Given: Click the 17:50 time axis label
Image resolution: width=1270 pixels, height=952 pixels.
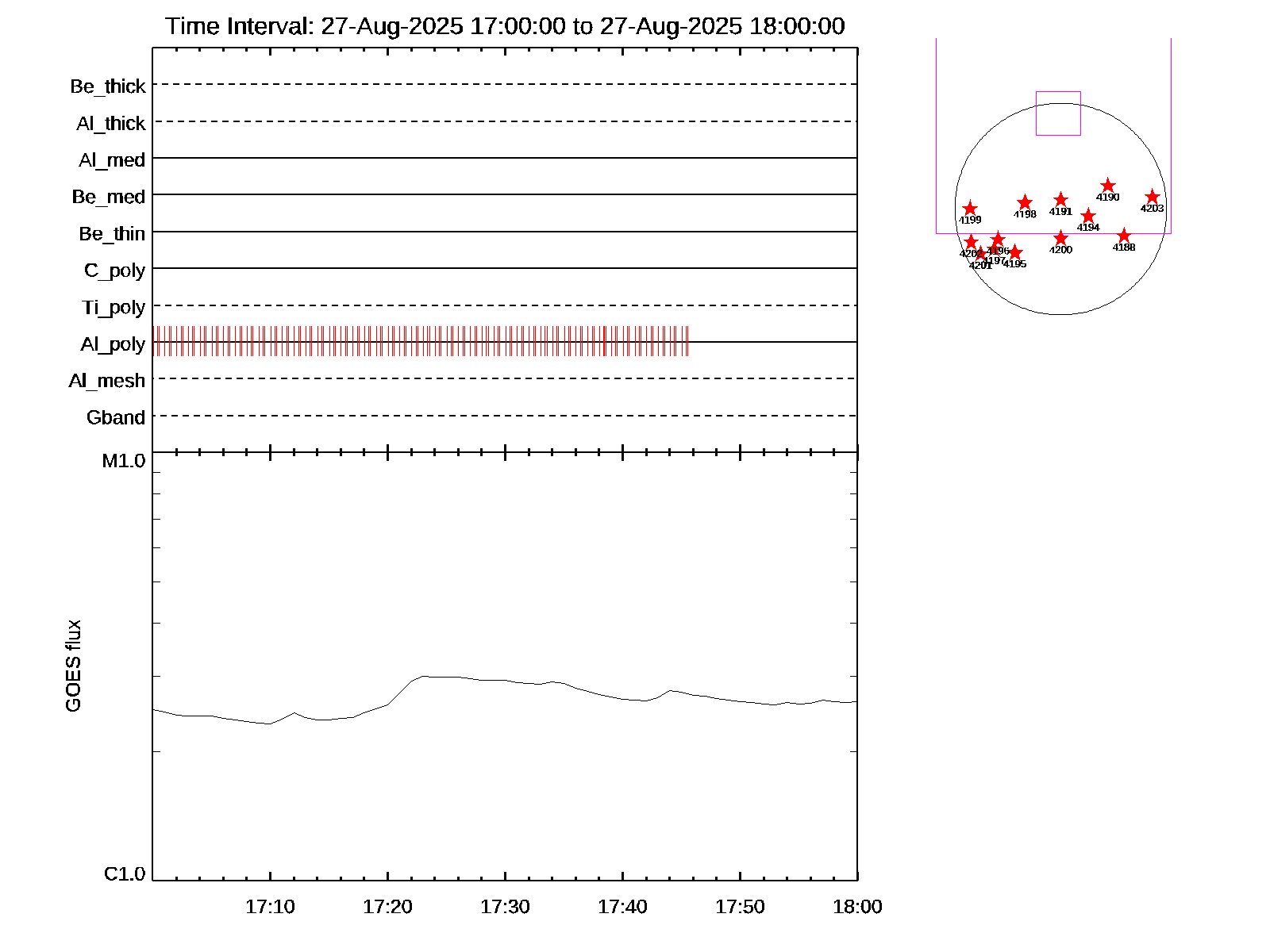Looking at the screenshot, I should click(740, 907).
